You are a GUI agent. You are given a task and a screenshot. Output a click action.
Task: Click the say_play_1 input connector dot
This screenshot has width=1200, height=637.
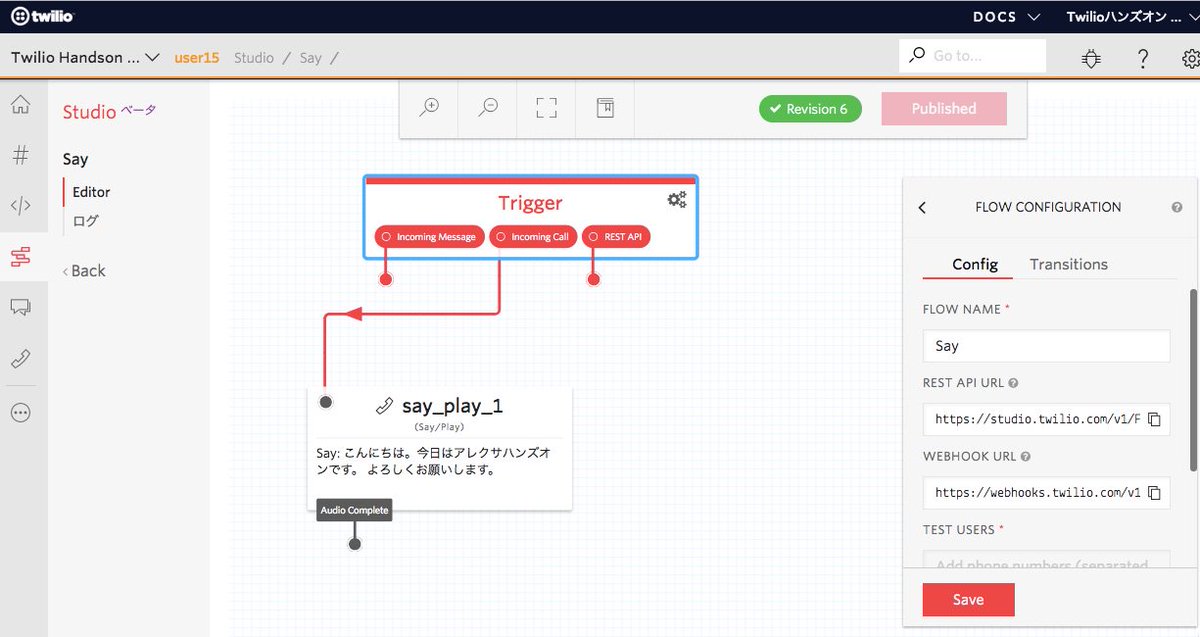pyautogui.click(x=325, y=402)
